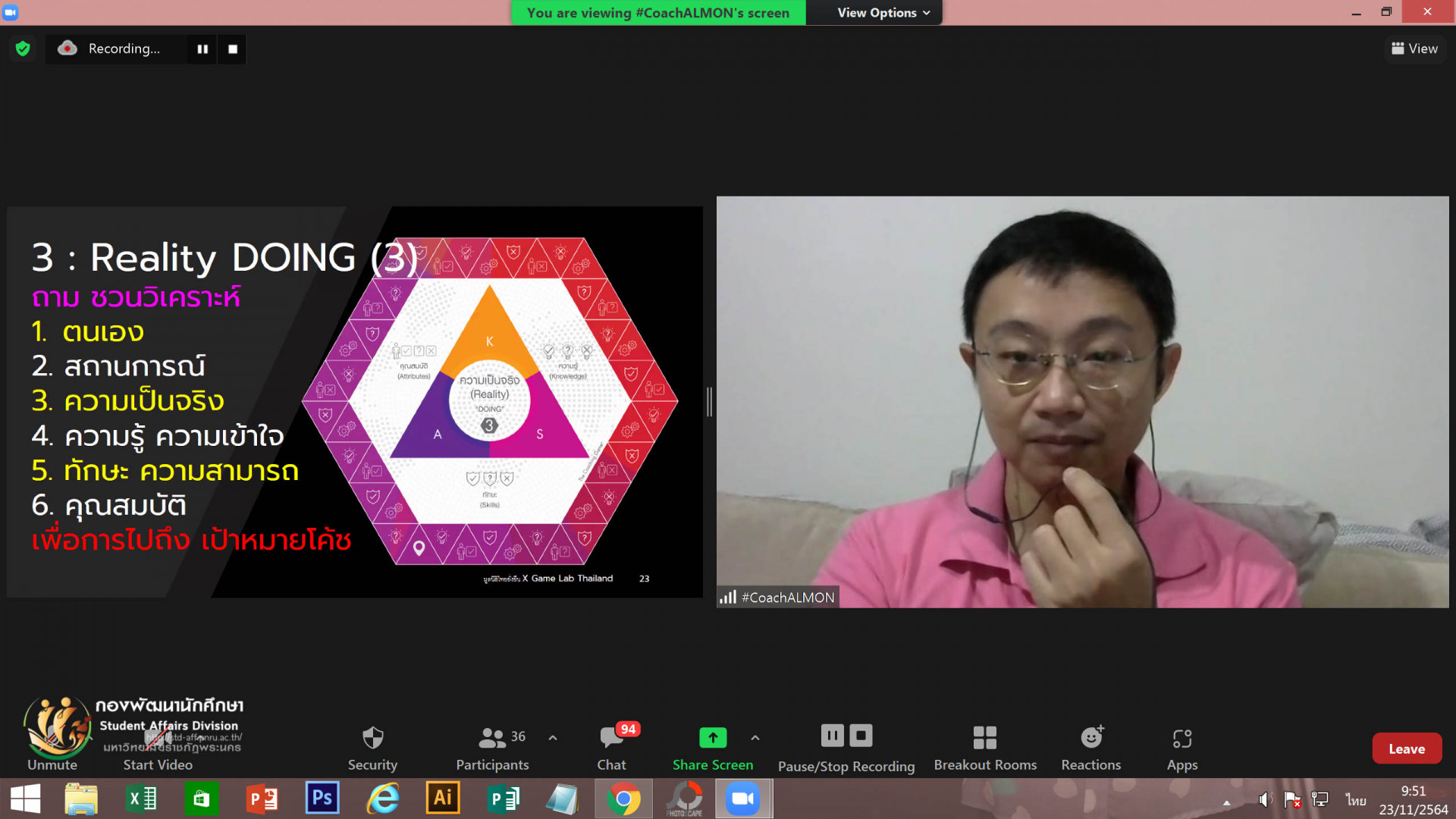The height and width of the screenshot is (819, 1456).
Task: Pause recording from the bottom toolbar
Action: click(x=832, y=735)
